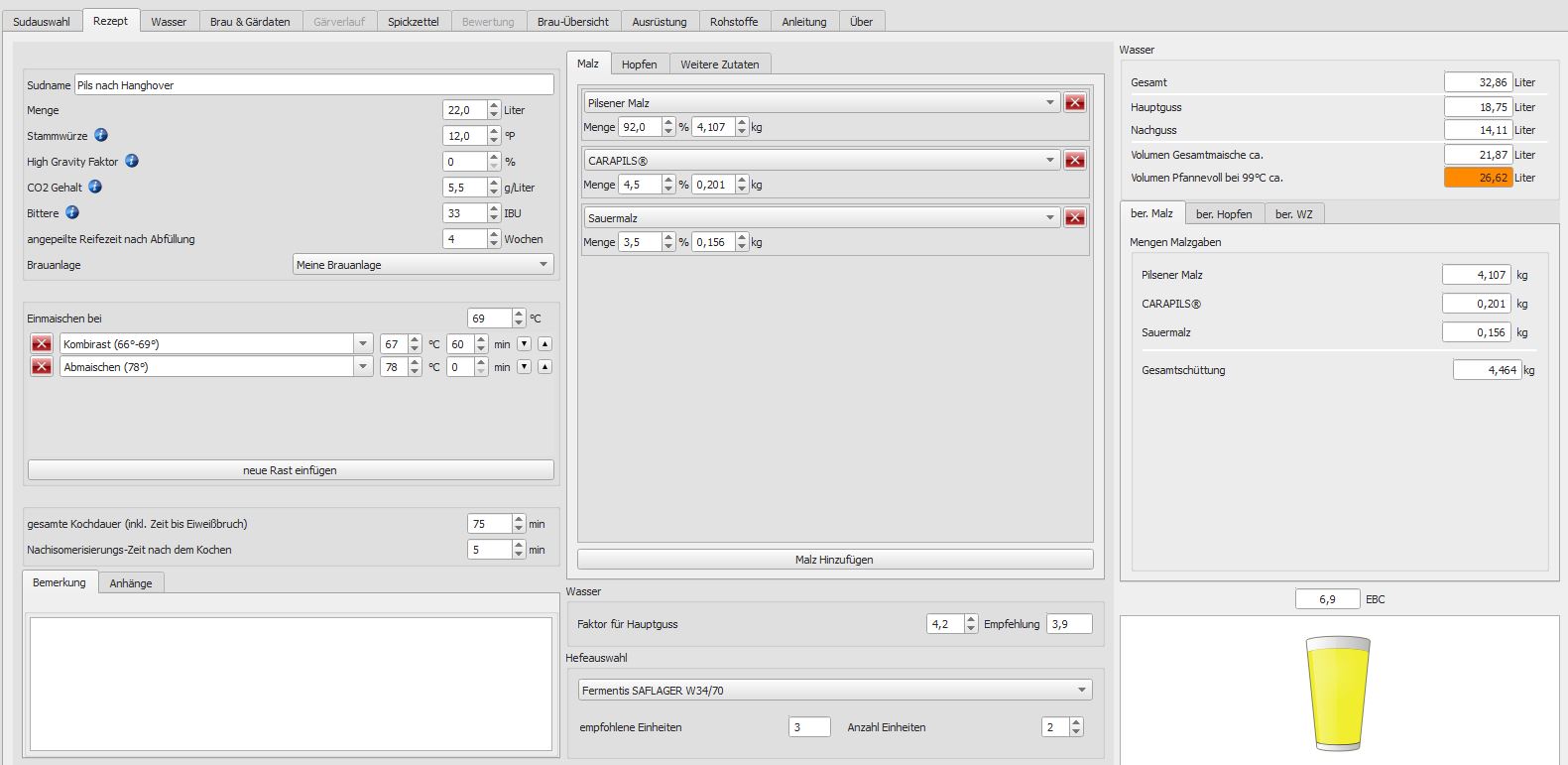Click the info icon beside High Gravity Faktor
The height and width of the screenshot is (765, 1568).
click(x=132, y=161)
